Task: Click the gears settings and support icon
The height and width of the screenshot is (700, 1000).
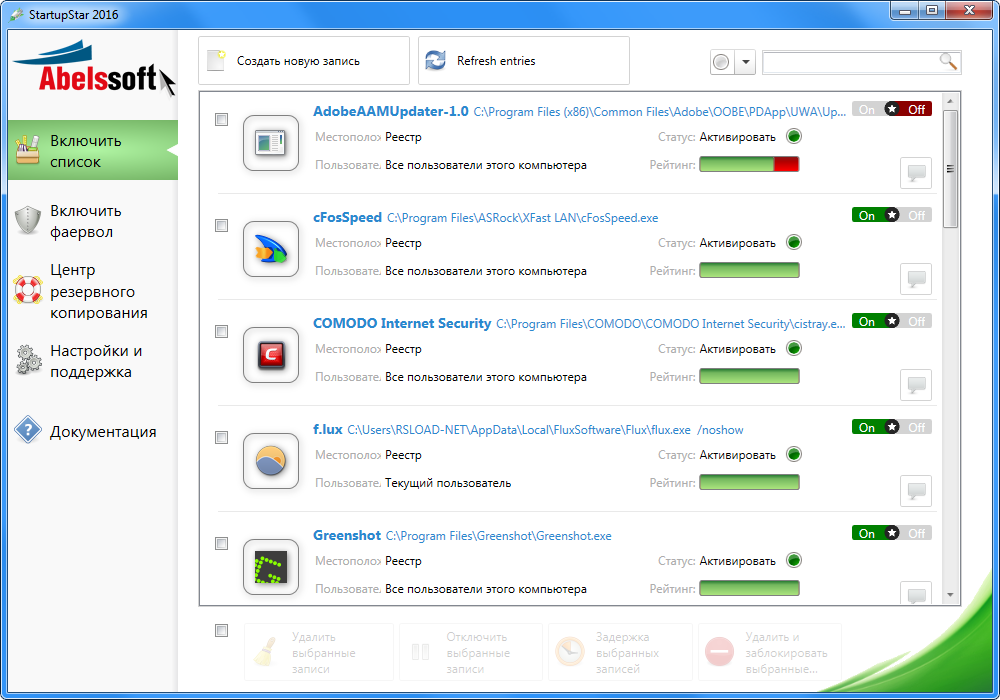Action: 28,360
